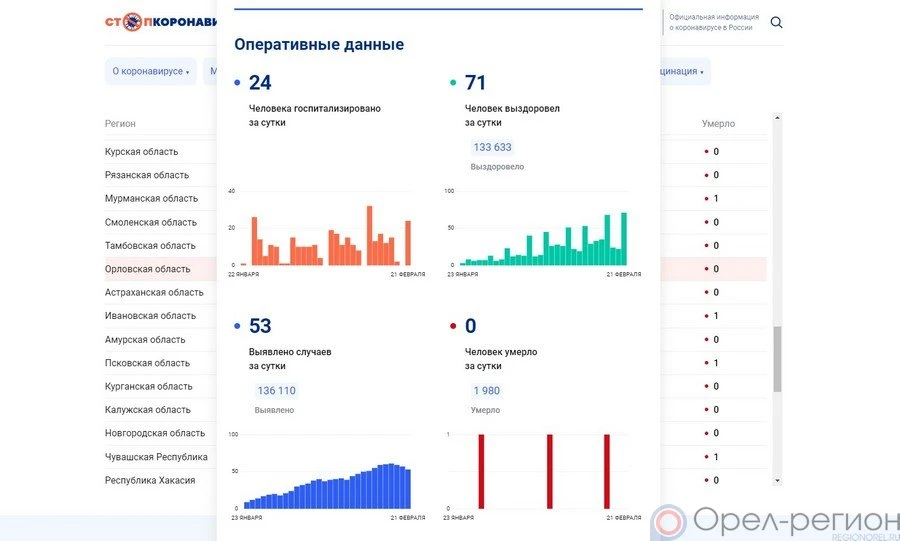Click the Стопкоронавирус site logo
Viewport: 900px width, 541px height.
(160, 22)
